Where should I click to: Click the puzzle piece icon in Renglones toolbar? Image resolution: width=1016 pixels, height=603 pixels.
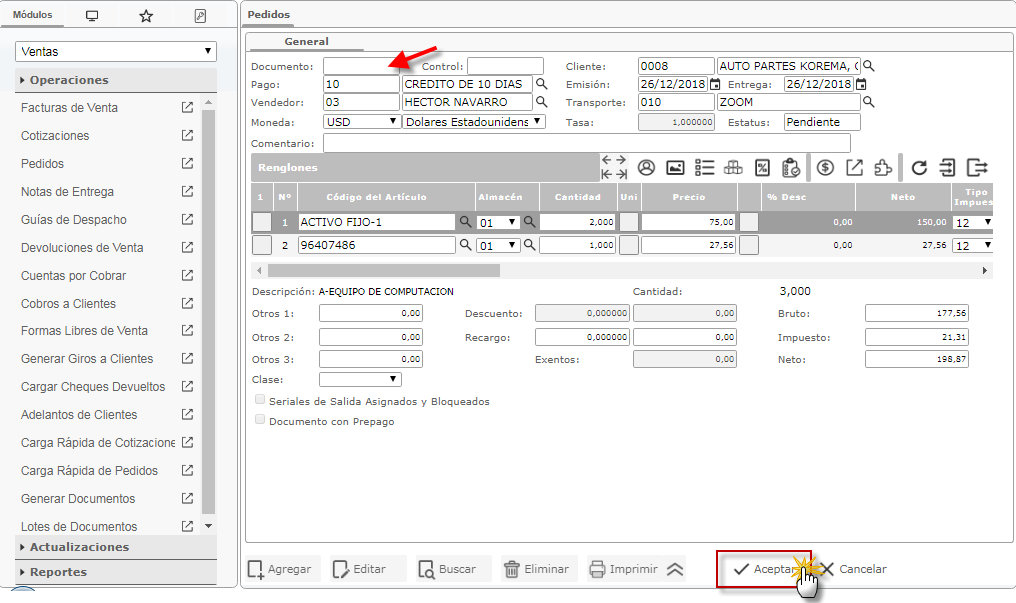click(883, 168)
